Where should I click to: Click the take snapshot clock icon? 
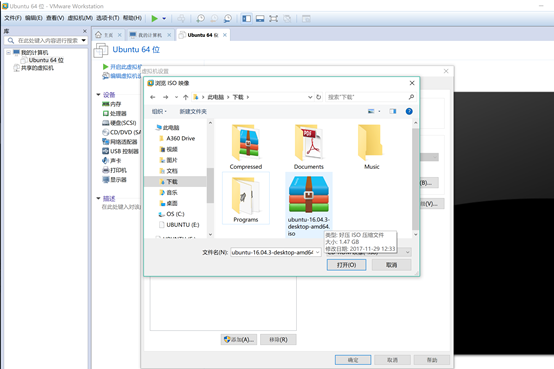point(200,18)
